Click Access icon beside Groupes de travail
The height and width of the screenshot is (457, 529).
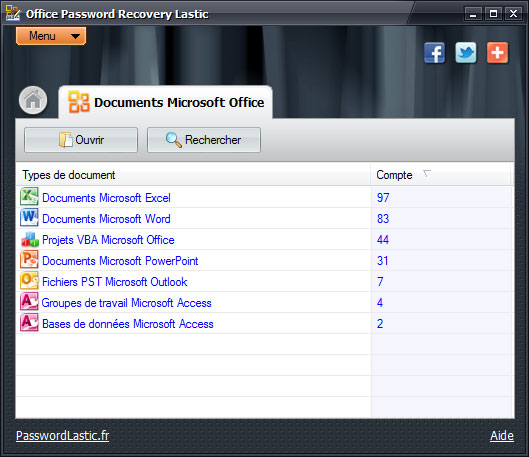coord(29,302)
